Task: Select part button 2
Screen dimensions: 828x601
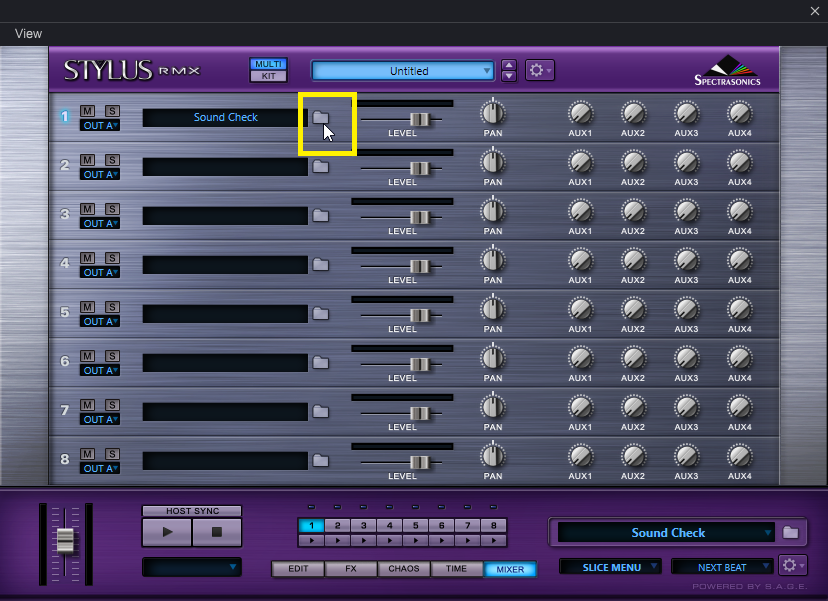Action: 337,525
